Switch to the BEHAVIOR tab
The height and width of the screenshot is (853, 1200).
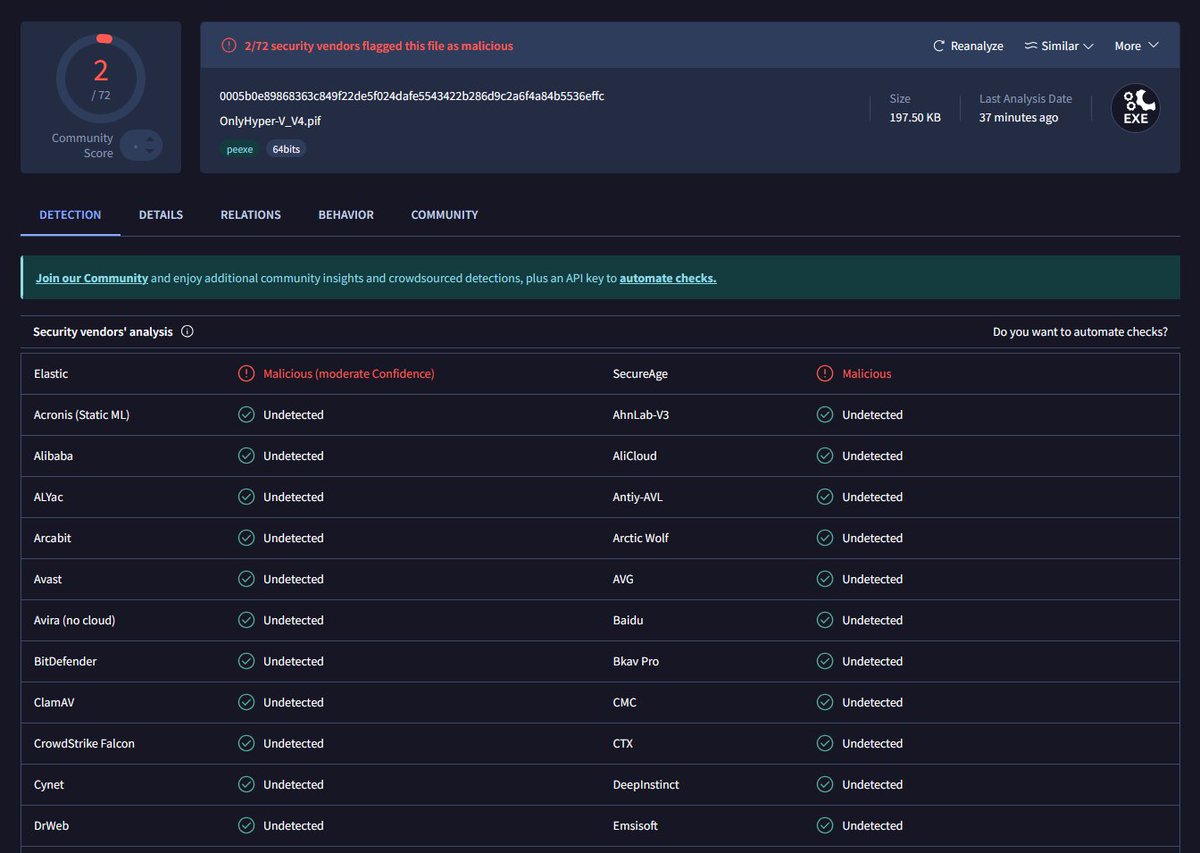click(346, 215)
